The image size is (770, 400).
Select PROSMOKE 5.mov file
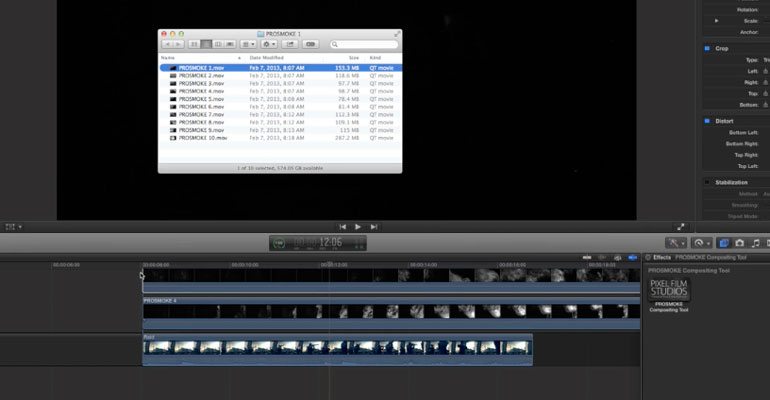pos(280,99)
